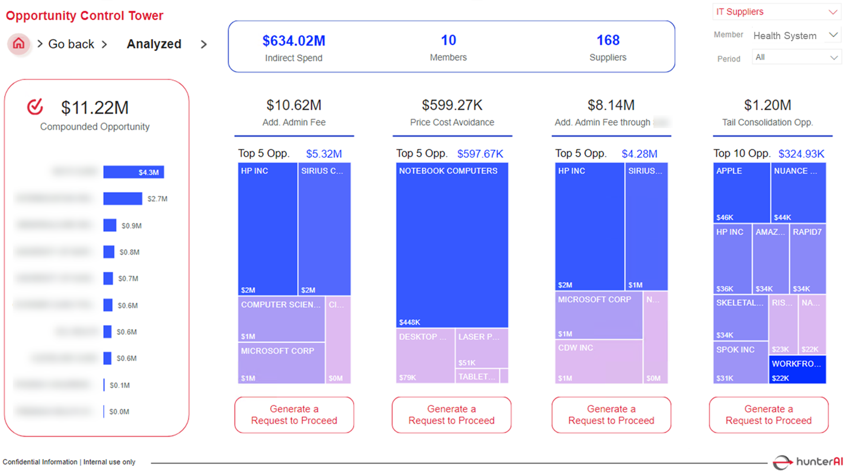Screen dimensions: 846x474
Task: Generate request under Price Cost Avoidance
Action: click(451, 415)
